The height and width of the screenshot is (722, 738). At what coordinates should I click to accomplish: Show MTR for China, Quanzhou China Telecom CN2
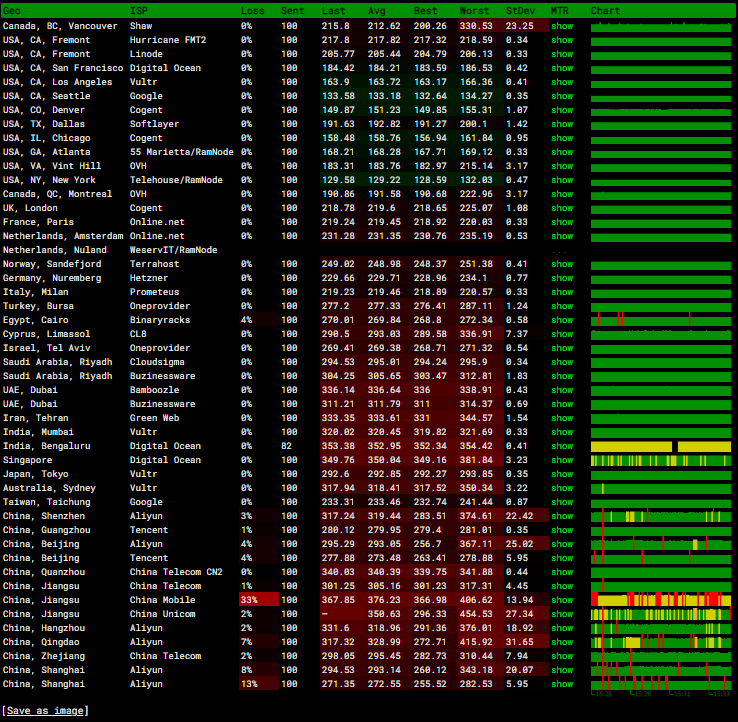(562, 572)
